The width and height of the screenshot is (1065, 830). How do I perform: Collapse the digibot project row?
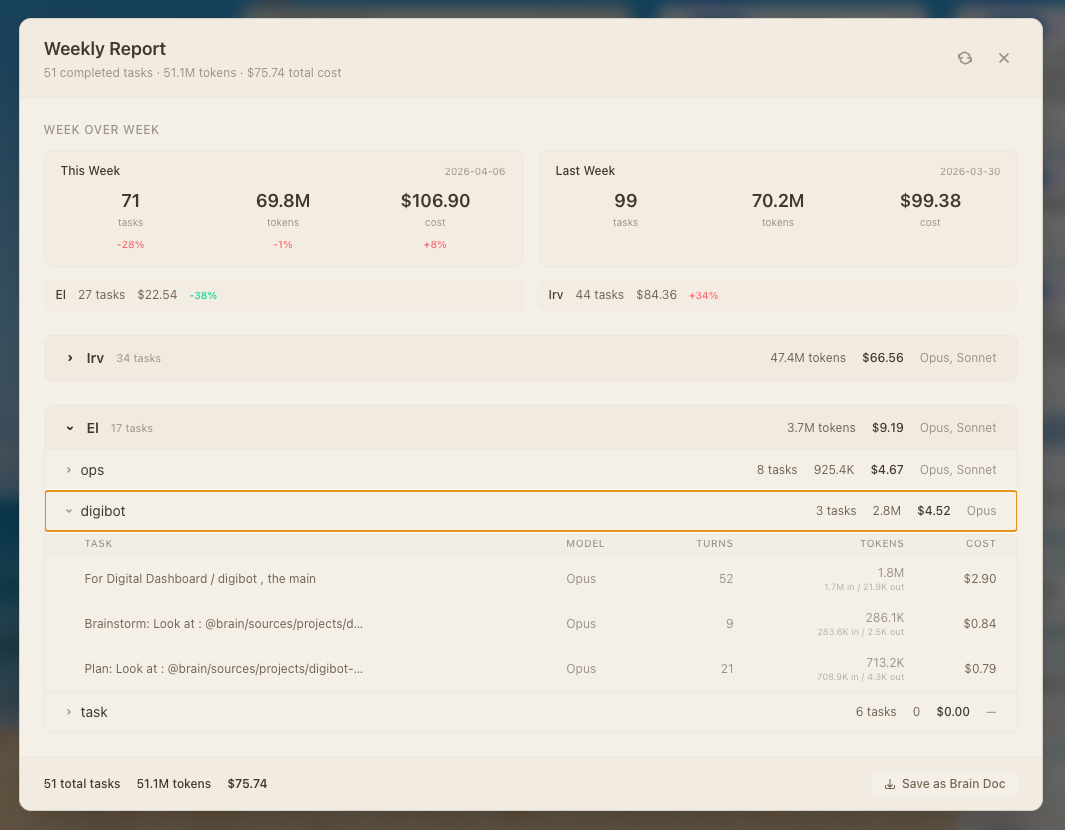tap(530, 511)
